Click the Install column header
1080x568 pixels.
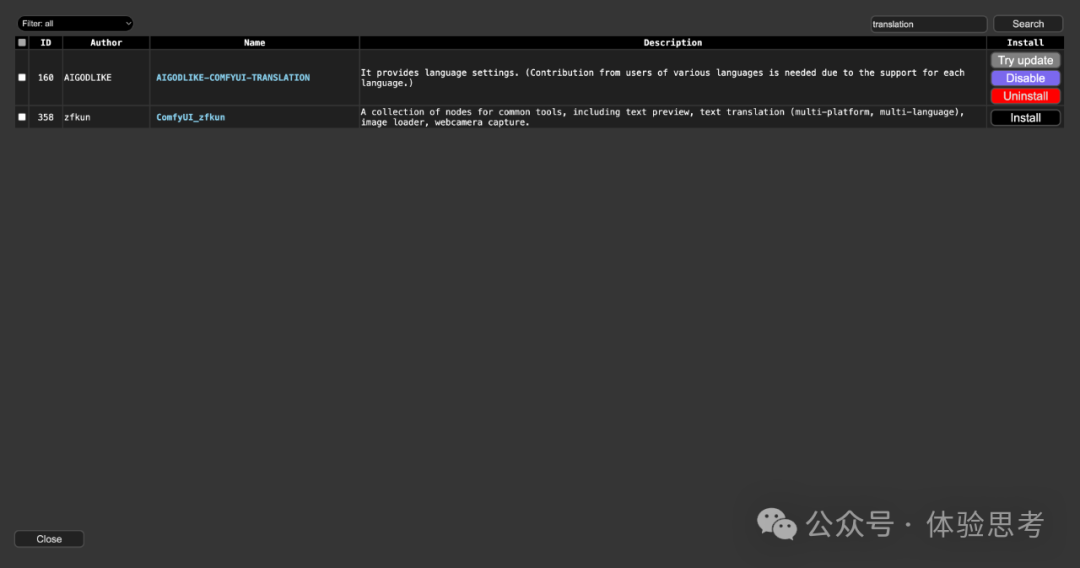coord(1025,43)
